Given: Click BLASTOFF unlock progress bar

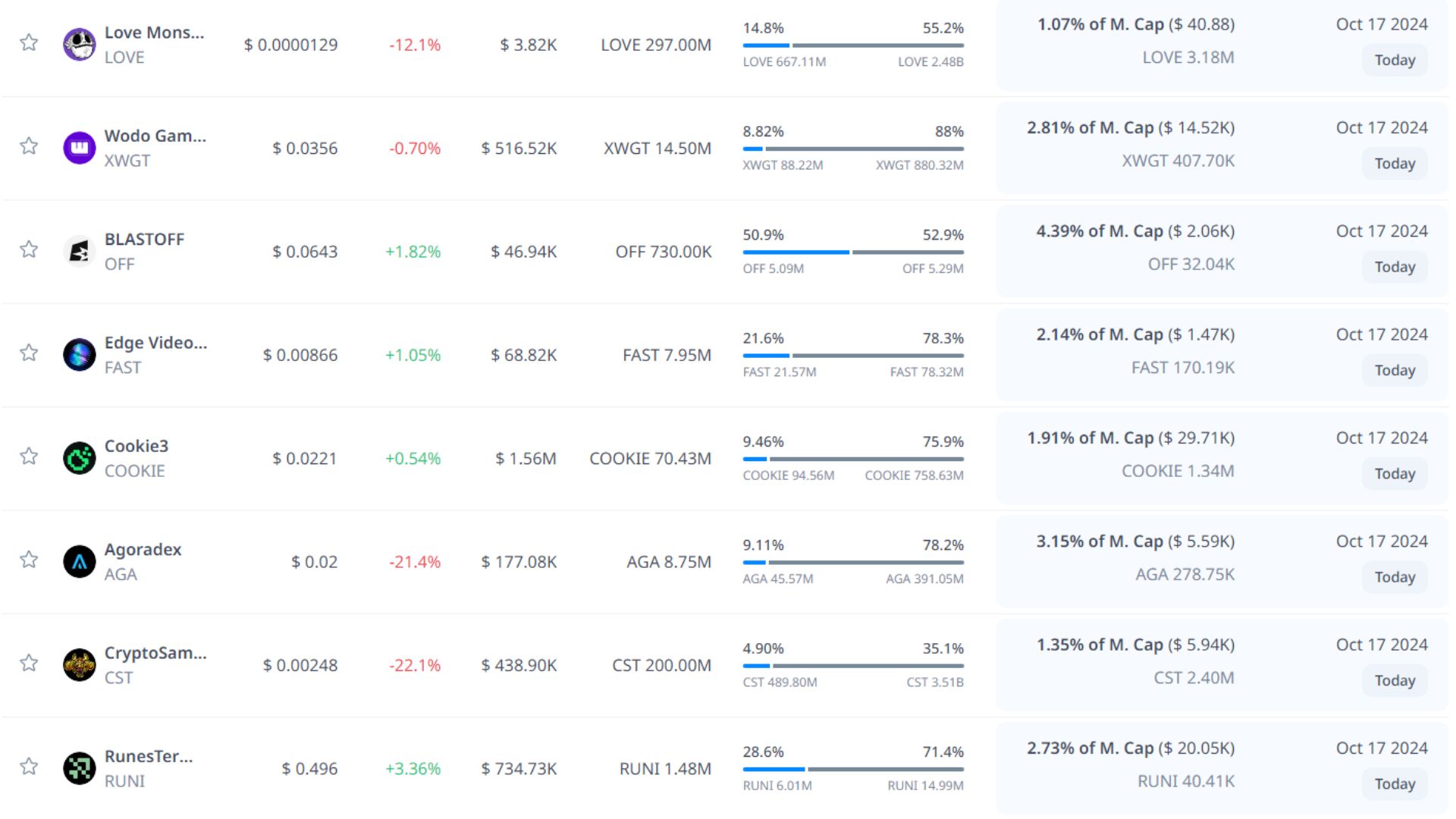Looking at the screenshot, I should click(x=853, y=252).
